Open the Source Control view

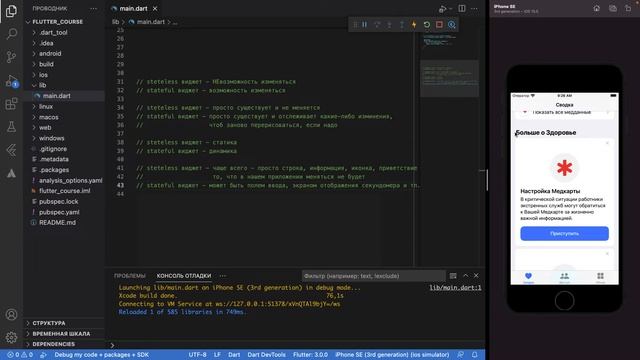[x=11, y=57]
